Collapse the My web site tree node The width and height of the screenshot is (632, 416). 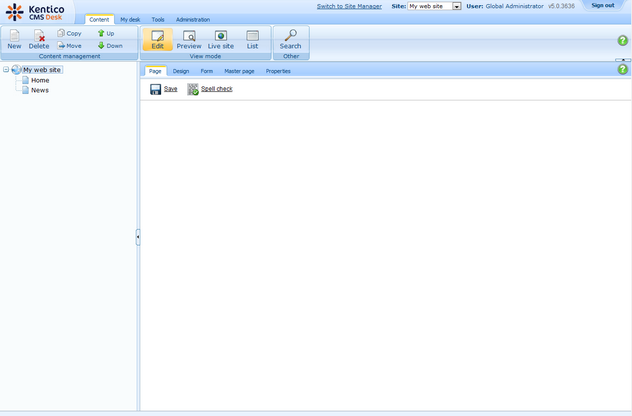[x=6, y=70]
